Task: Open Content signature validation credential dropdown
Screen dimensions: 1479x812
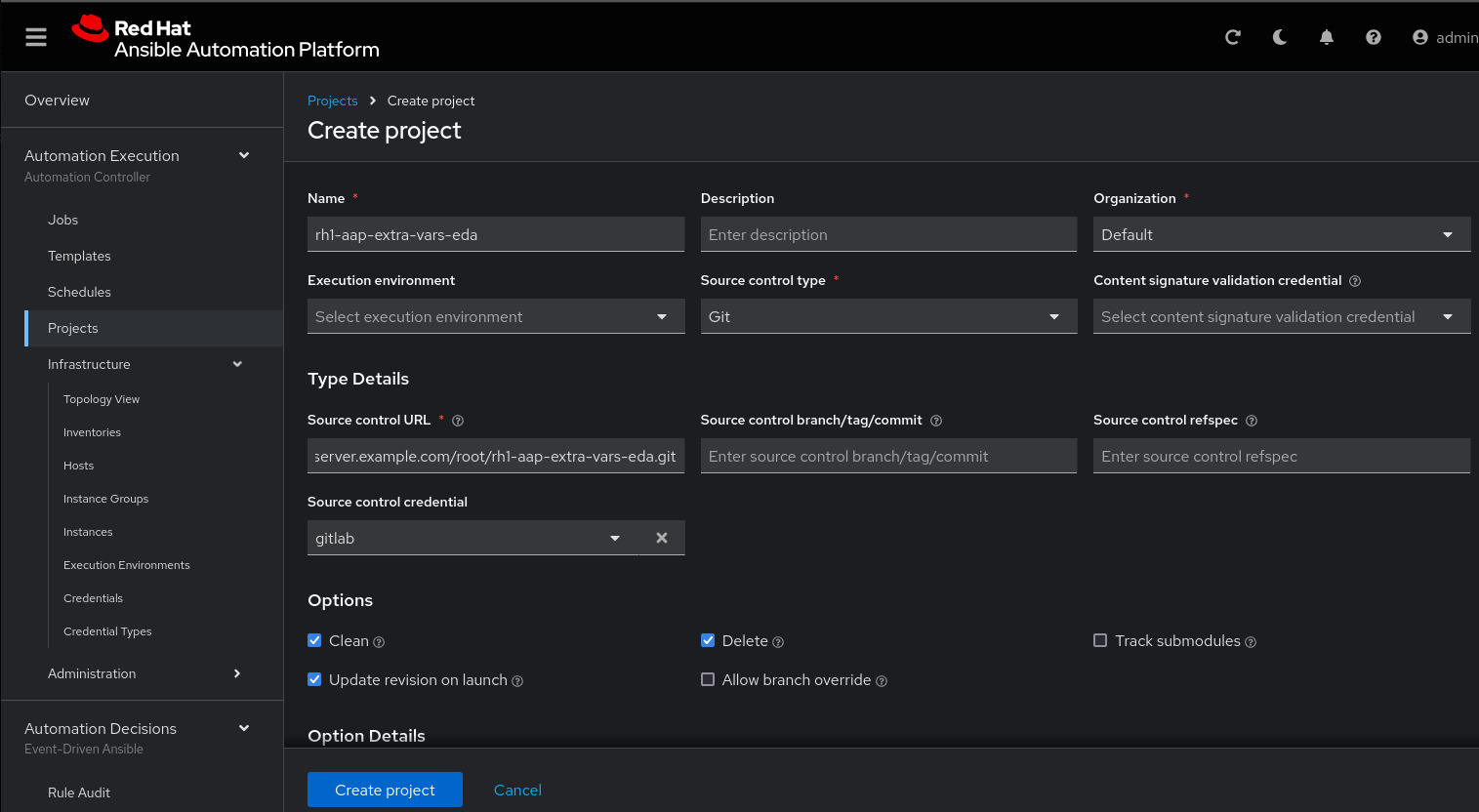Action: (1282, 316)
